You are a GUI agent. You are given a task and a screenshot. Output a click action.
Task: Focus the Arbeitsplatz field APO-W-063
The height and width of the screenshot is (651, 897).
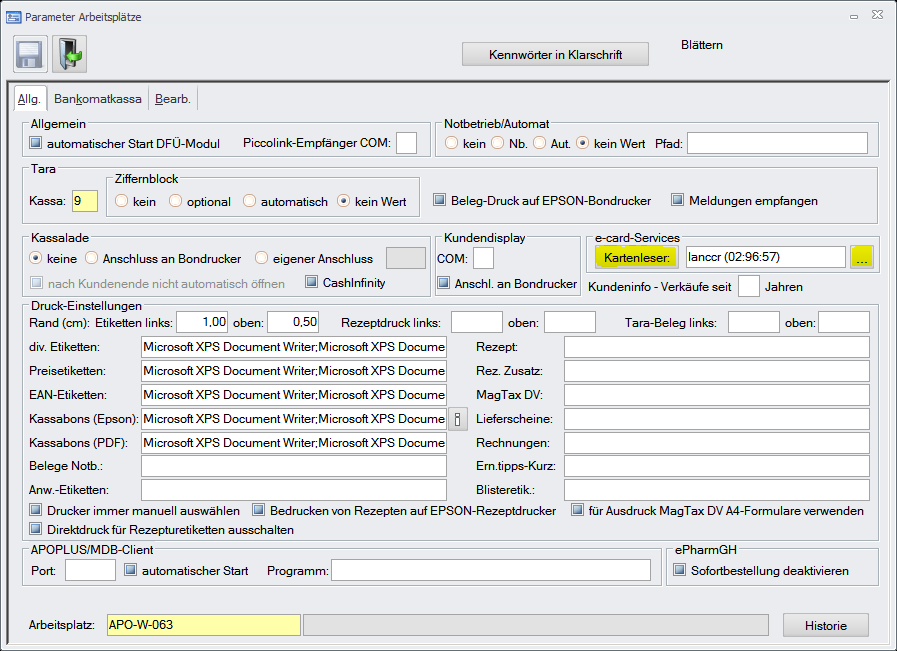(204, 625)
